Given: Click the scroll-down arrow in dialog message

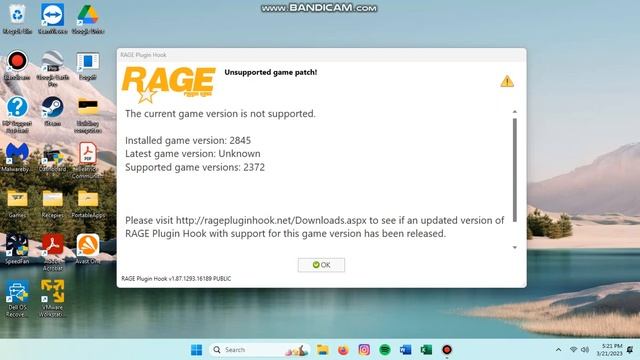Looking at the screenshot, I should (515, 247).
